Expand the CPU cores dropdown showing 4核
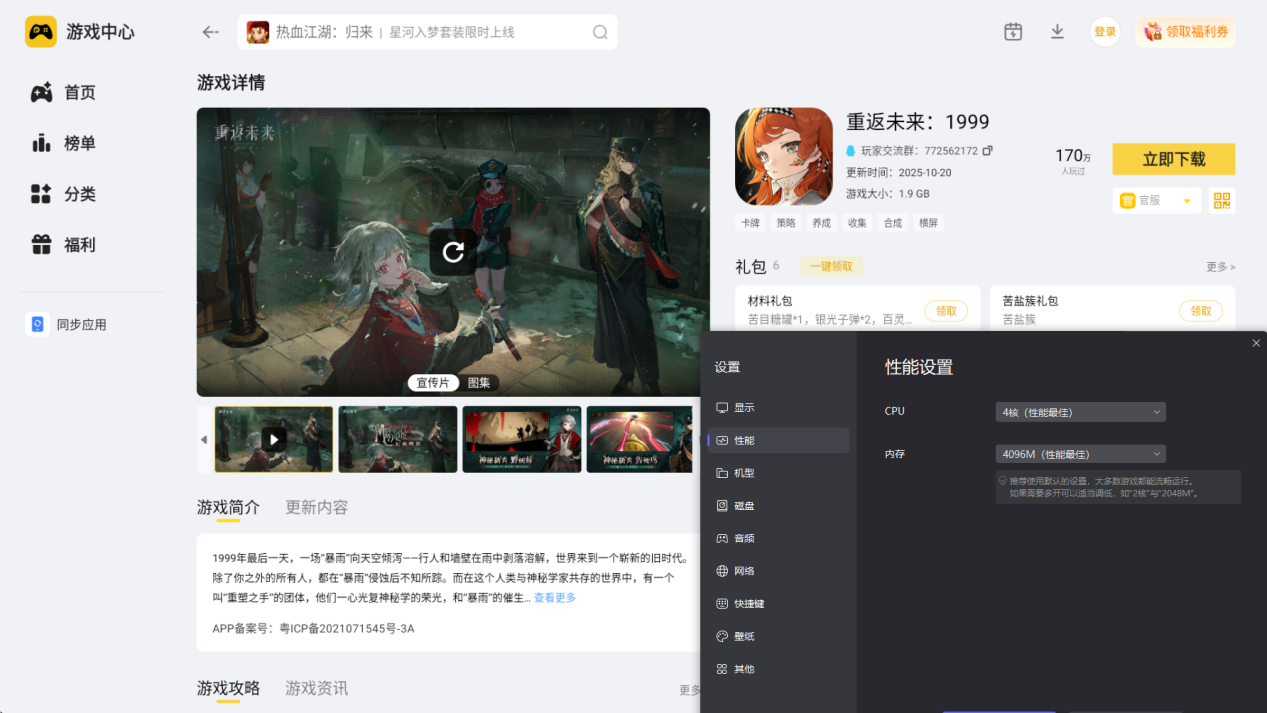1267x713 pixels. tap(1080, 411)
